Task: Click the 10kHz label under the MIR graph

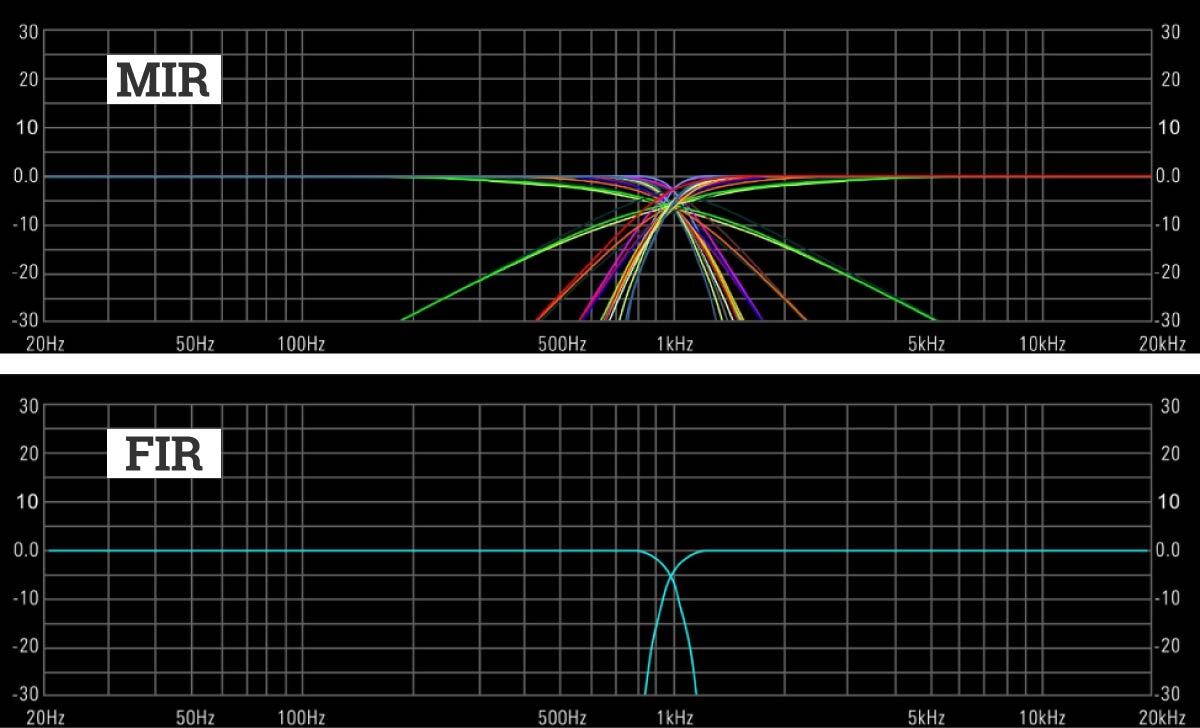Action: [1041, 345]
